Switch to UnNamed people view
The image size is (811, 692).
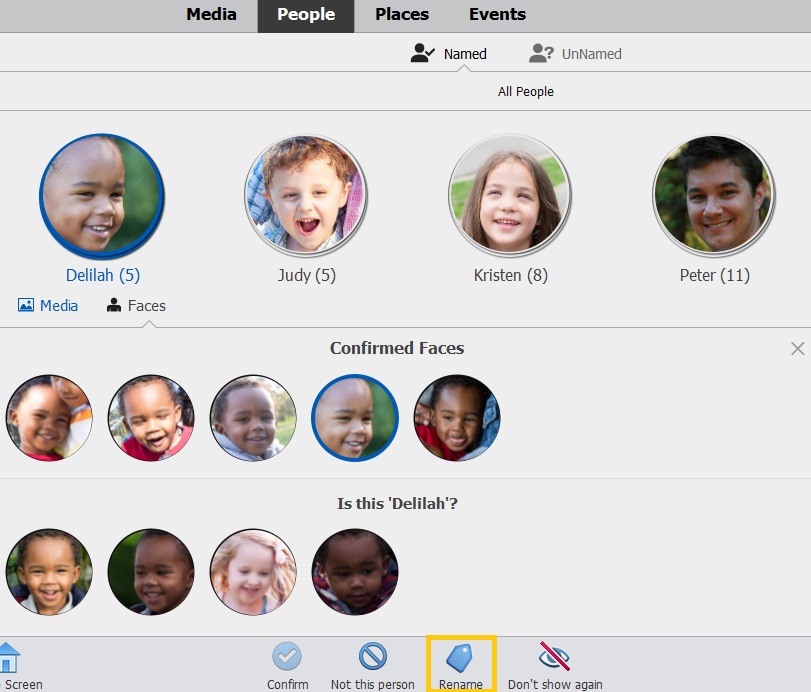coord(575,53)
